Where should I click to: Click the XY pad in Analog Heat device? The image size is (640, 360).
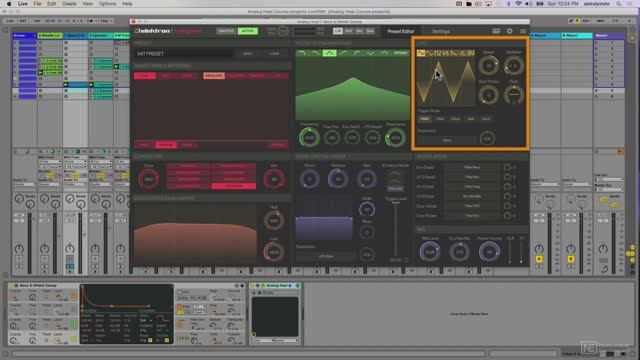(275, 317)
